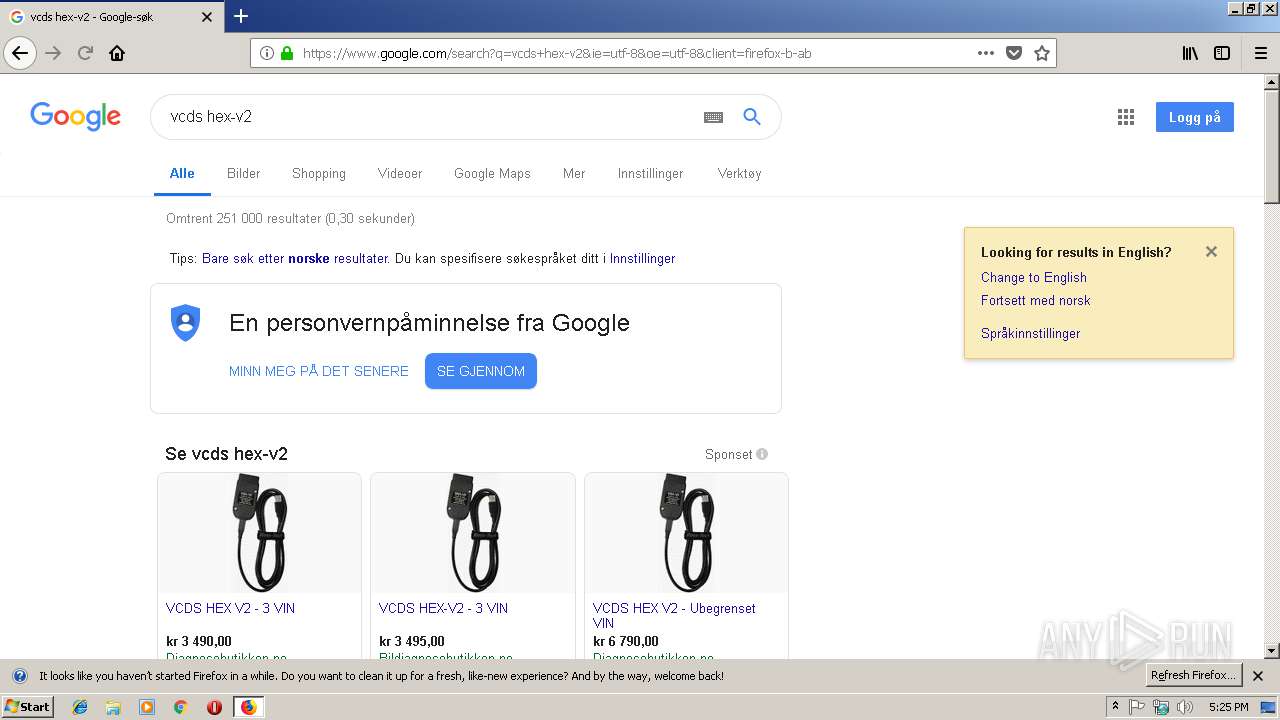Click the page vertical scrollbar thumb

click(x=1272, y=145)
